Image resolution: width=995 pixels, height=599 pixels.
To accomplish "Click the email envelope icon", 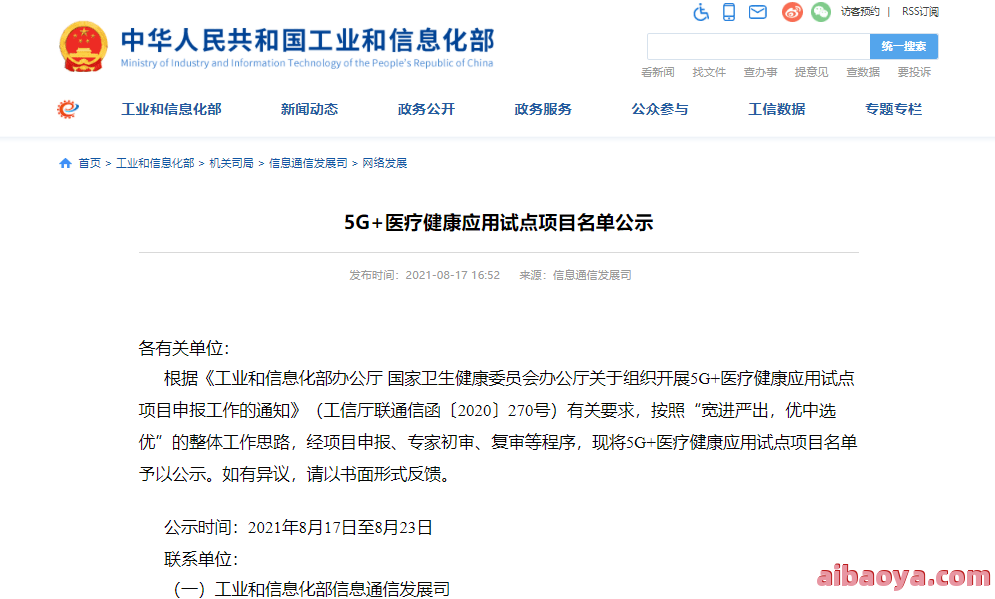I will point(758,12).
